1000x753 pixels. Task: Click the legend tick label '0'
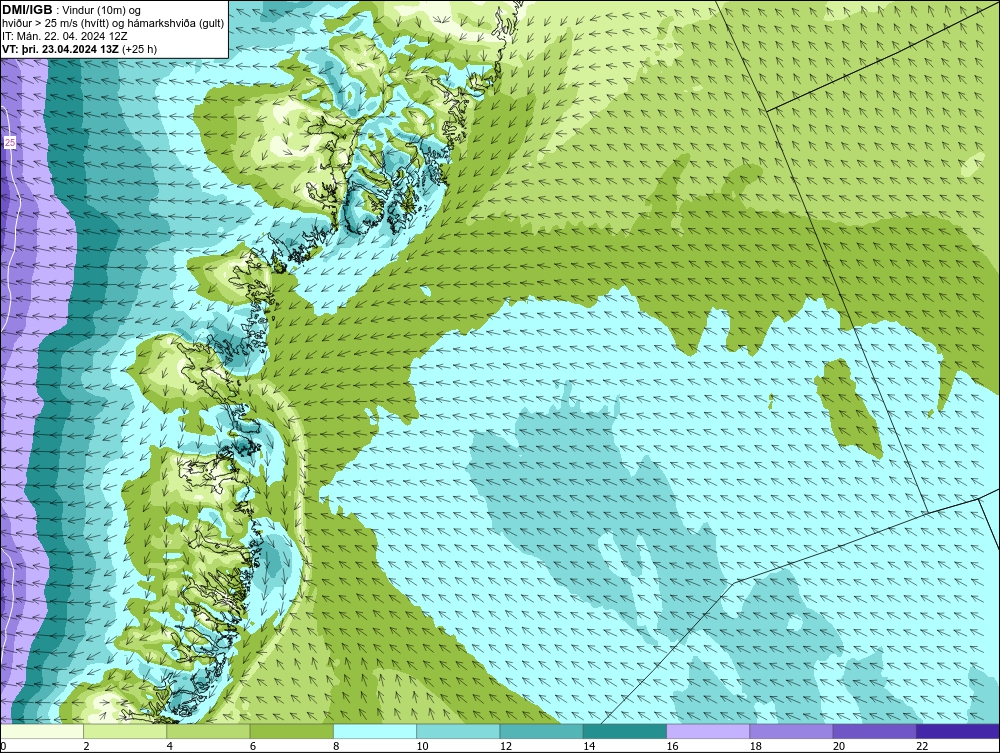[x=4, y=746]
